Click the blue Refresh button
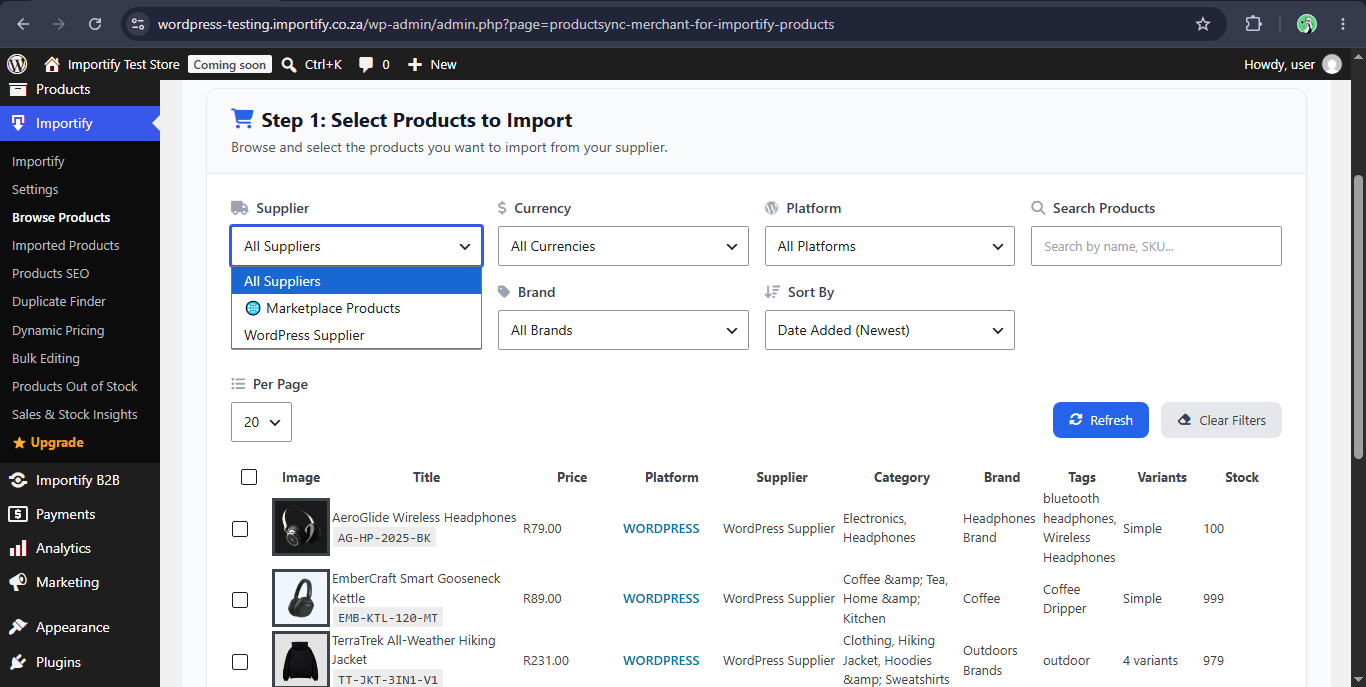The width and height of the screenshot is (1366, 687). (x=1101, y=420)
